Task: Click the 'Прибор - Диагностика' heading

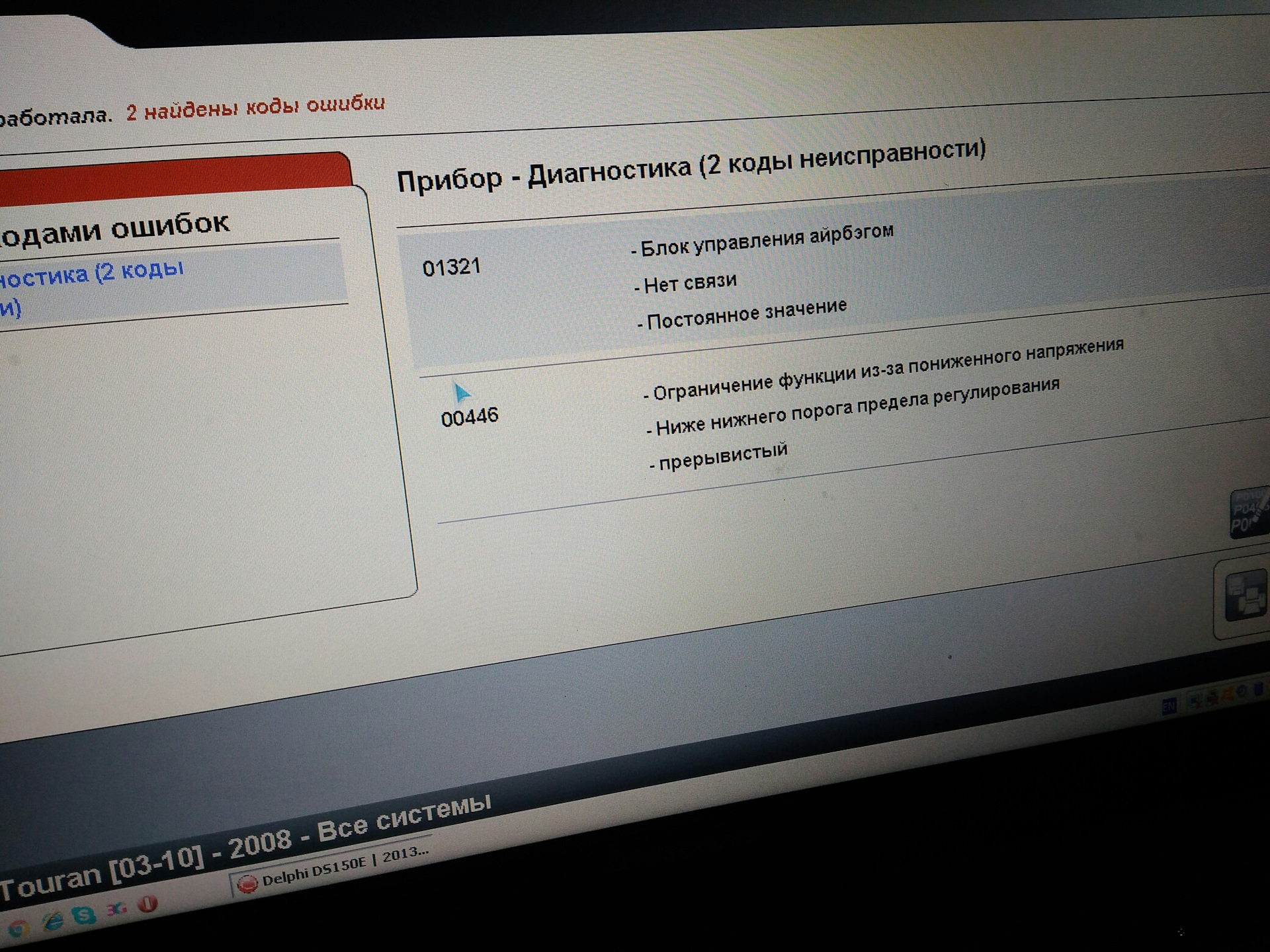Action: pos(691,165)
